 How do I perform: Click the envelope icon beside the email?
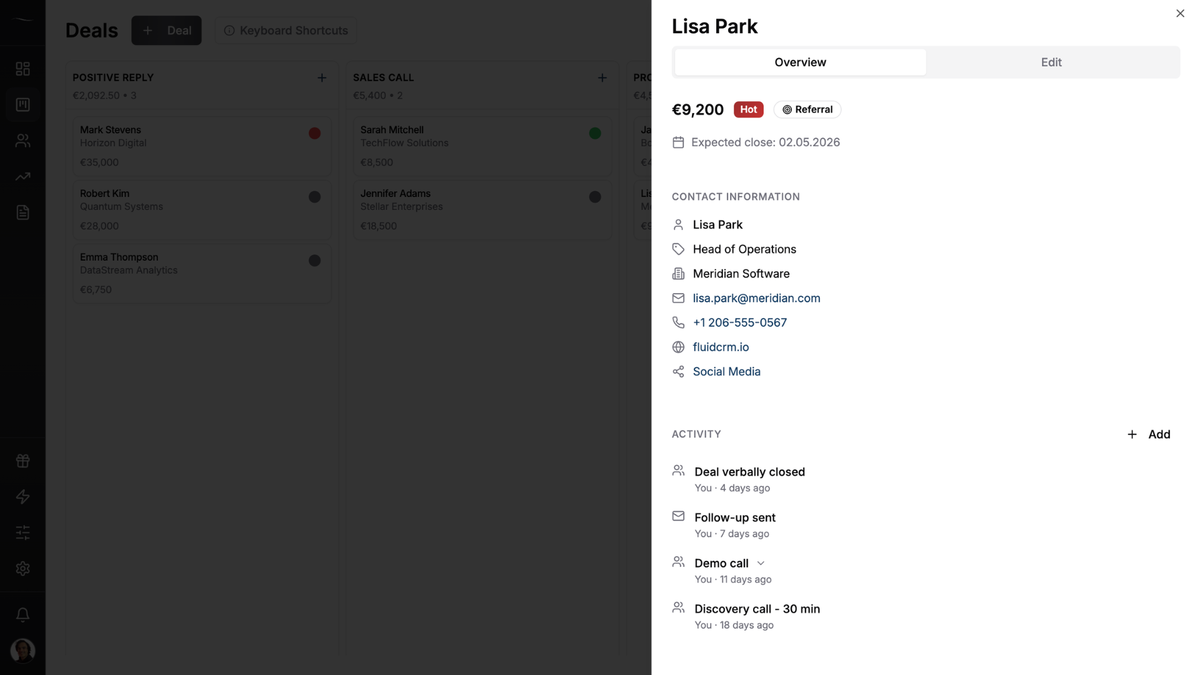point(678,298)
